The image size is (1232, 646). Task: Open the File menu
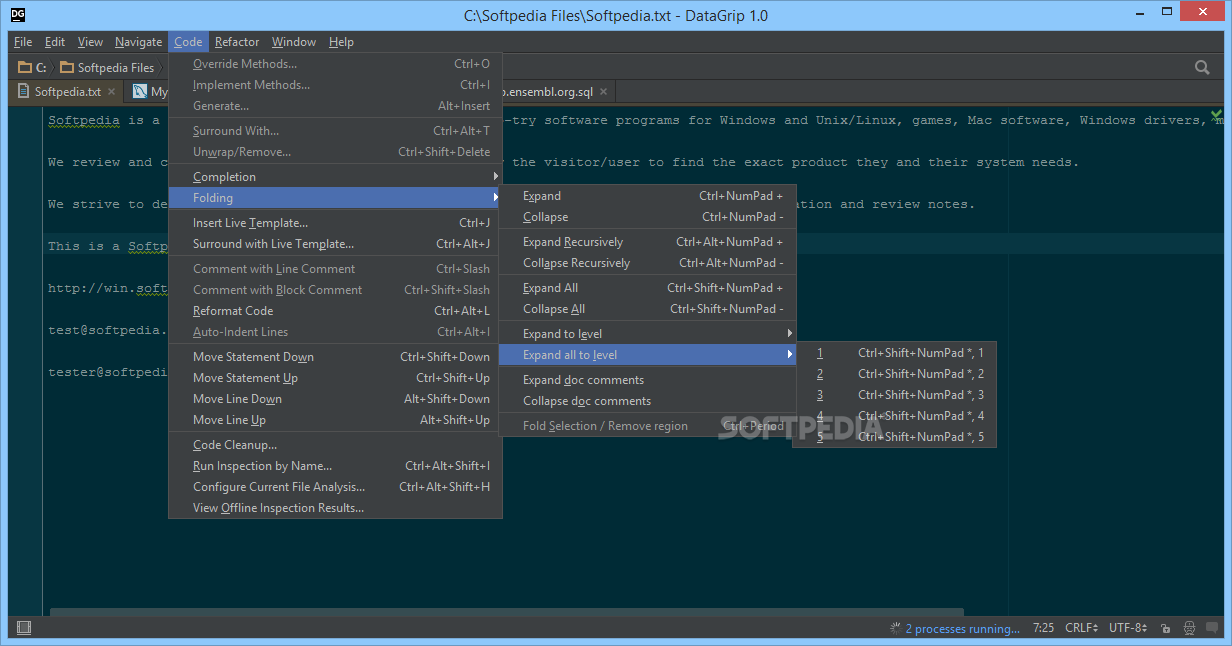(23, 42)
